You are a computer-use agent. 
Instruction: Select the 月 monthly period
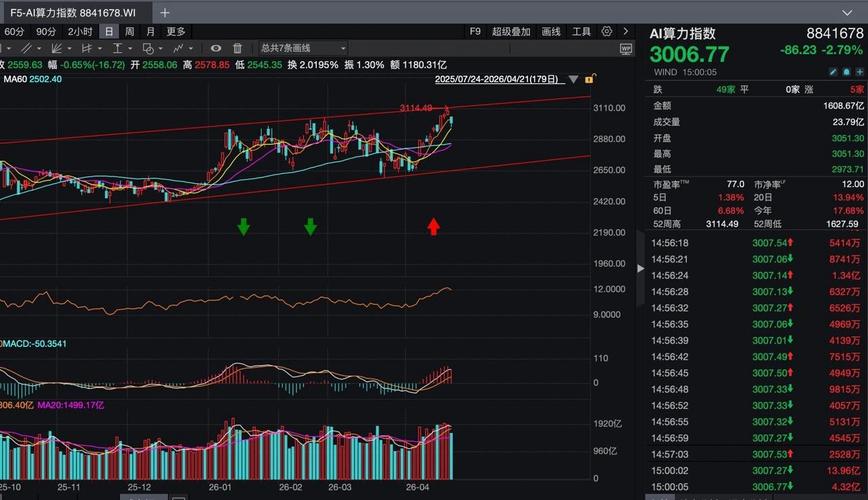click(150, 32)
